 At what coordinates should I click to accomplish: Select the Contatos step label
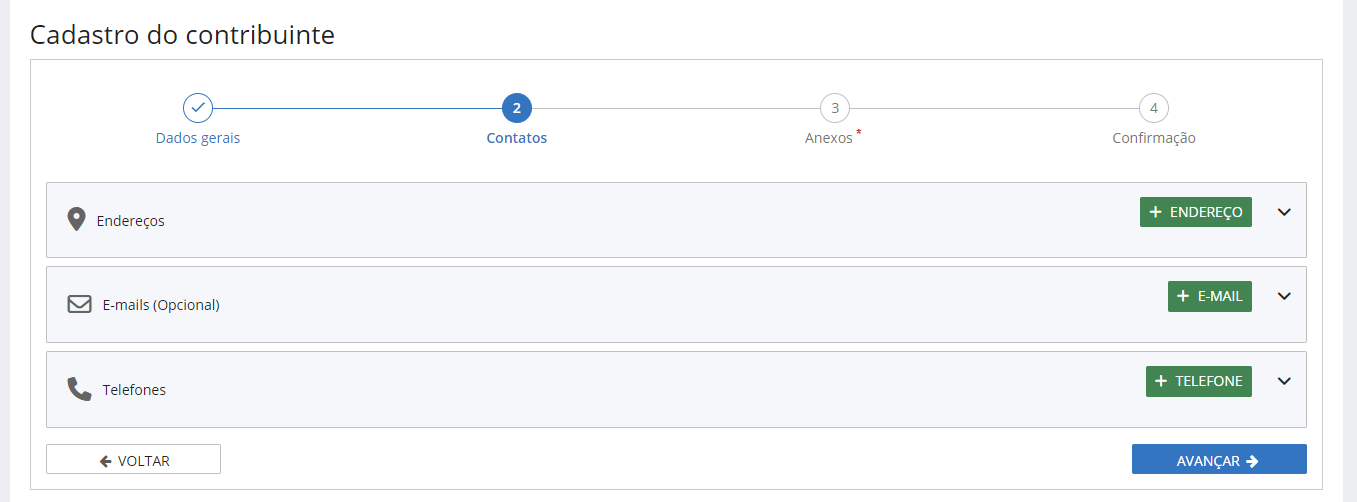[x=517, y=138]
